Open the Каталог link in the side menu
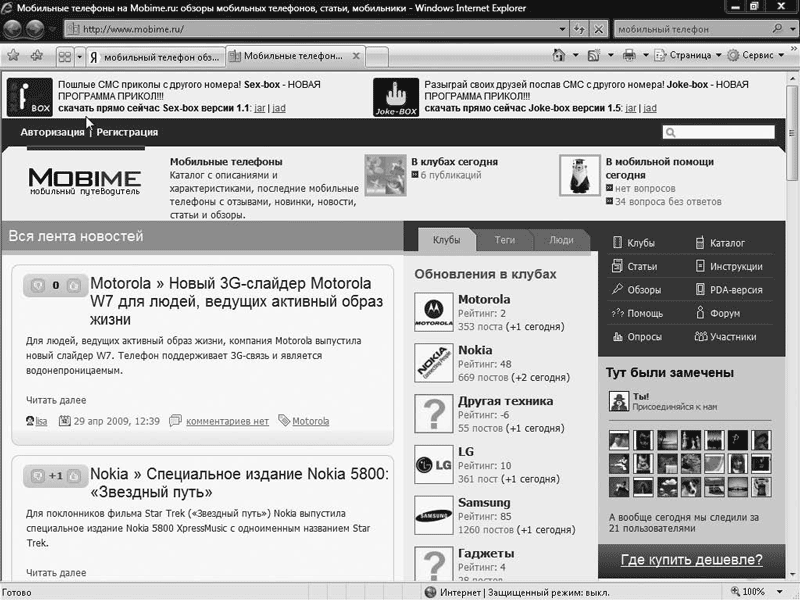Viewport: 800px width, 600px height. click(x=726, y=243)
